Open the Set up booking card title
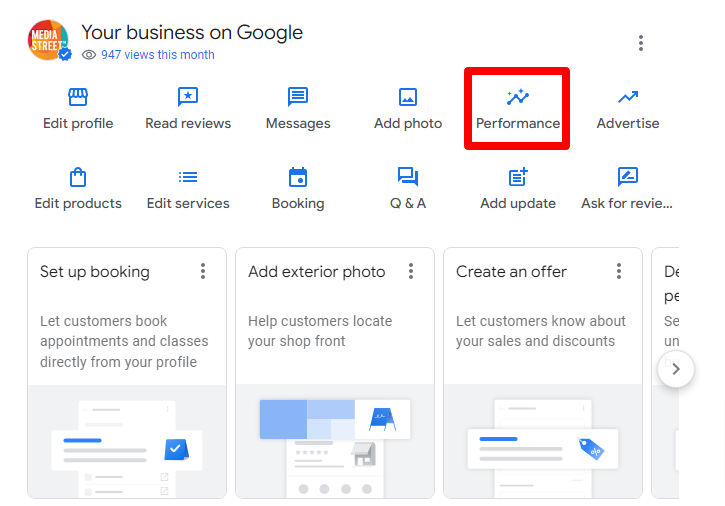 tap(95, 272)
